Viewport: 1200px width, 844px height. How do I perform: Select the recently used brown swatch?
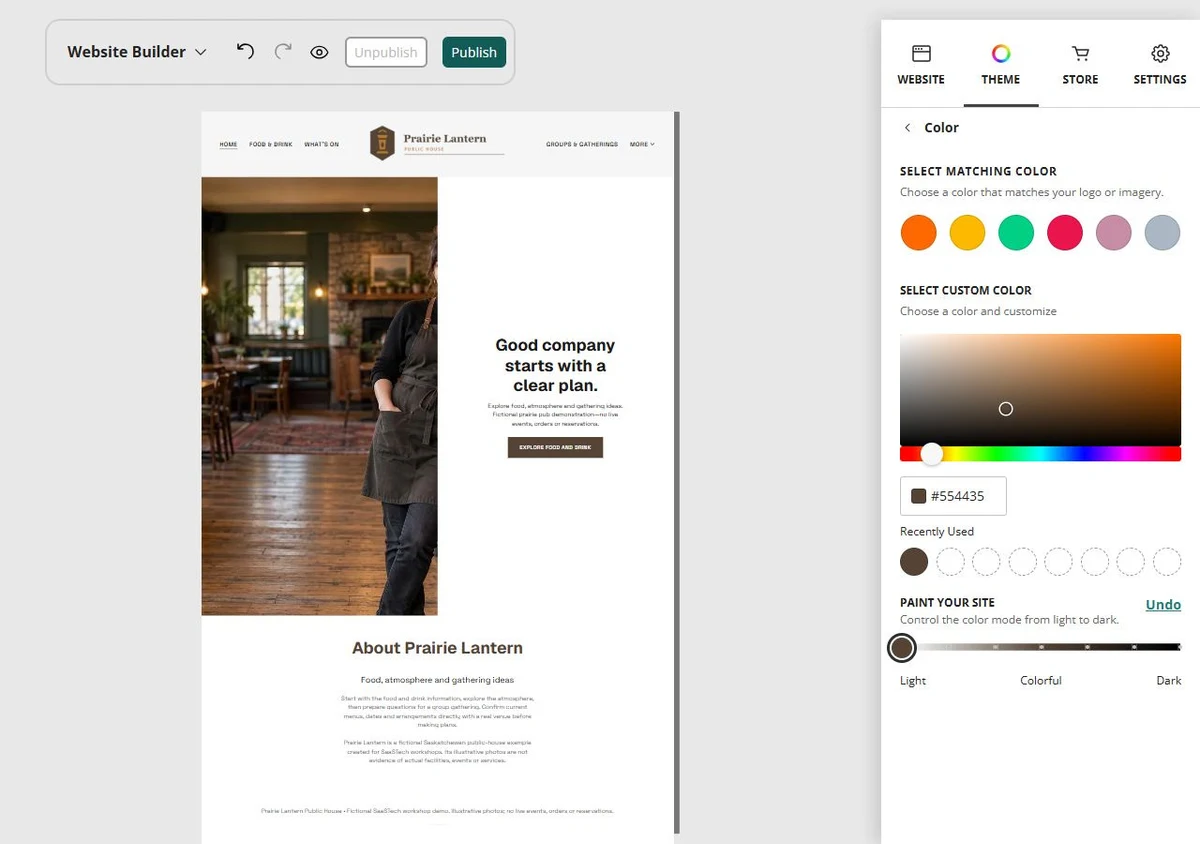click(x=914, y=562)
